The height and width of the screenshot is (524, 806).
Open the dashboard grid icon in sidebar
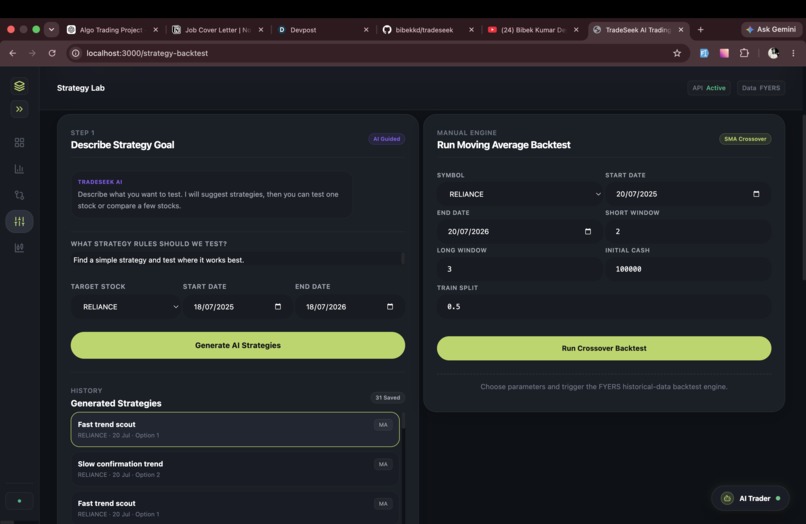point(20,142)
